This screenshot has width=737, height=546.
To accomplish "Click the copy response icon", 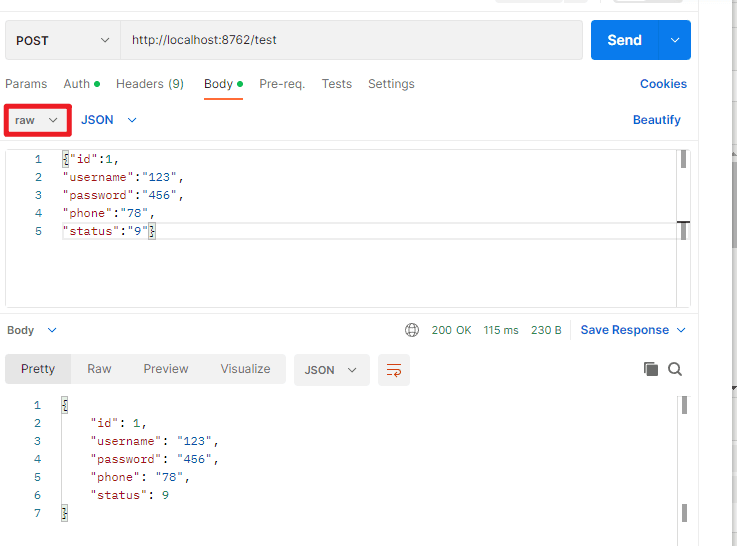I will 651,369.
